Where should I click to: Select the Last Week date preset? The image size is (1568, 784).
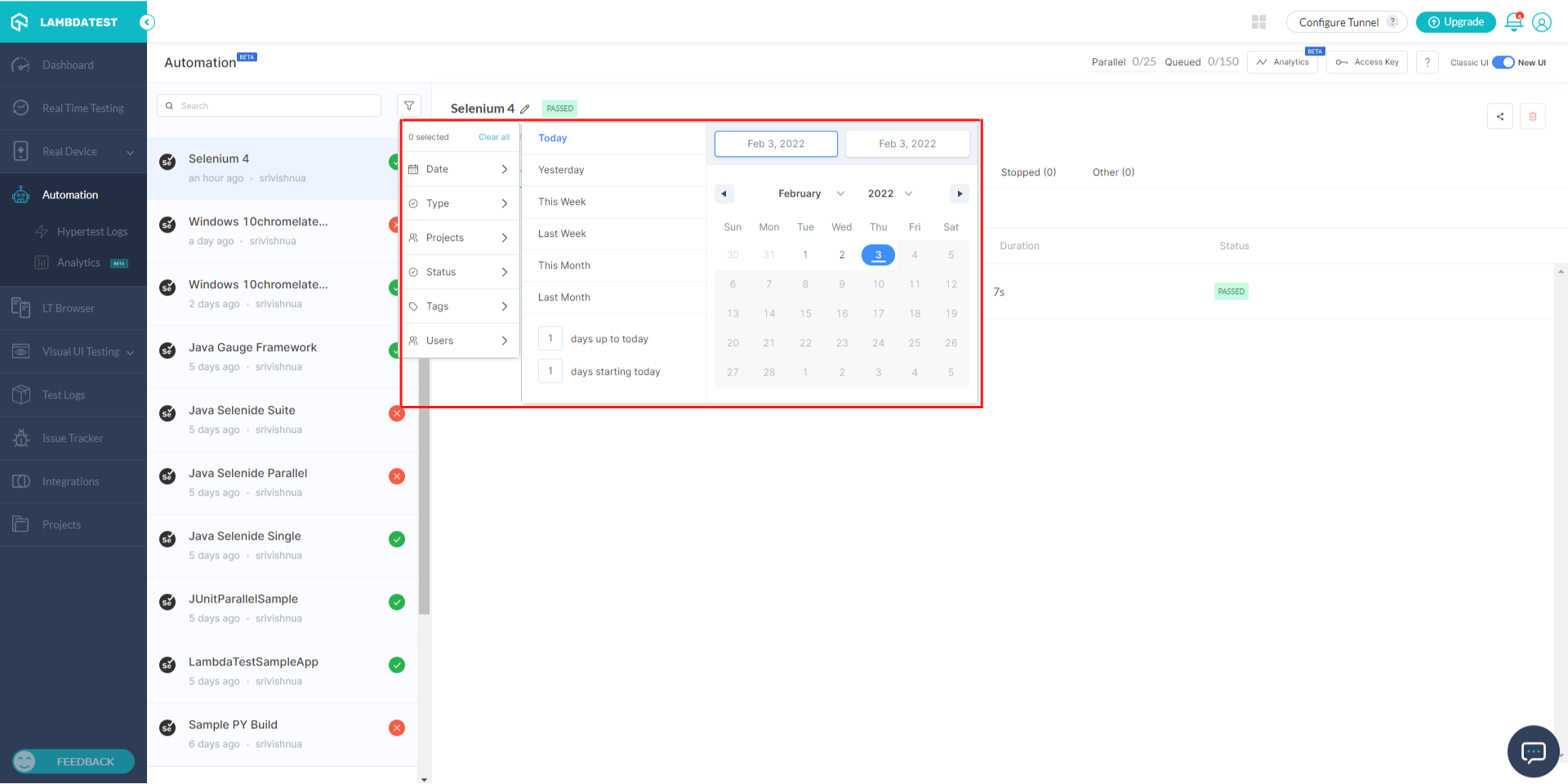[613, 234]
